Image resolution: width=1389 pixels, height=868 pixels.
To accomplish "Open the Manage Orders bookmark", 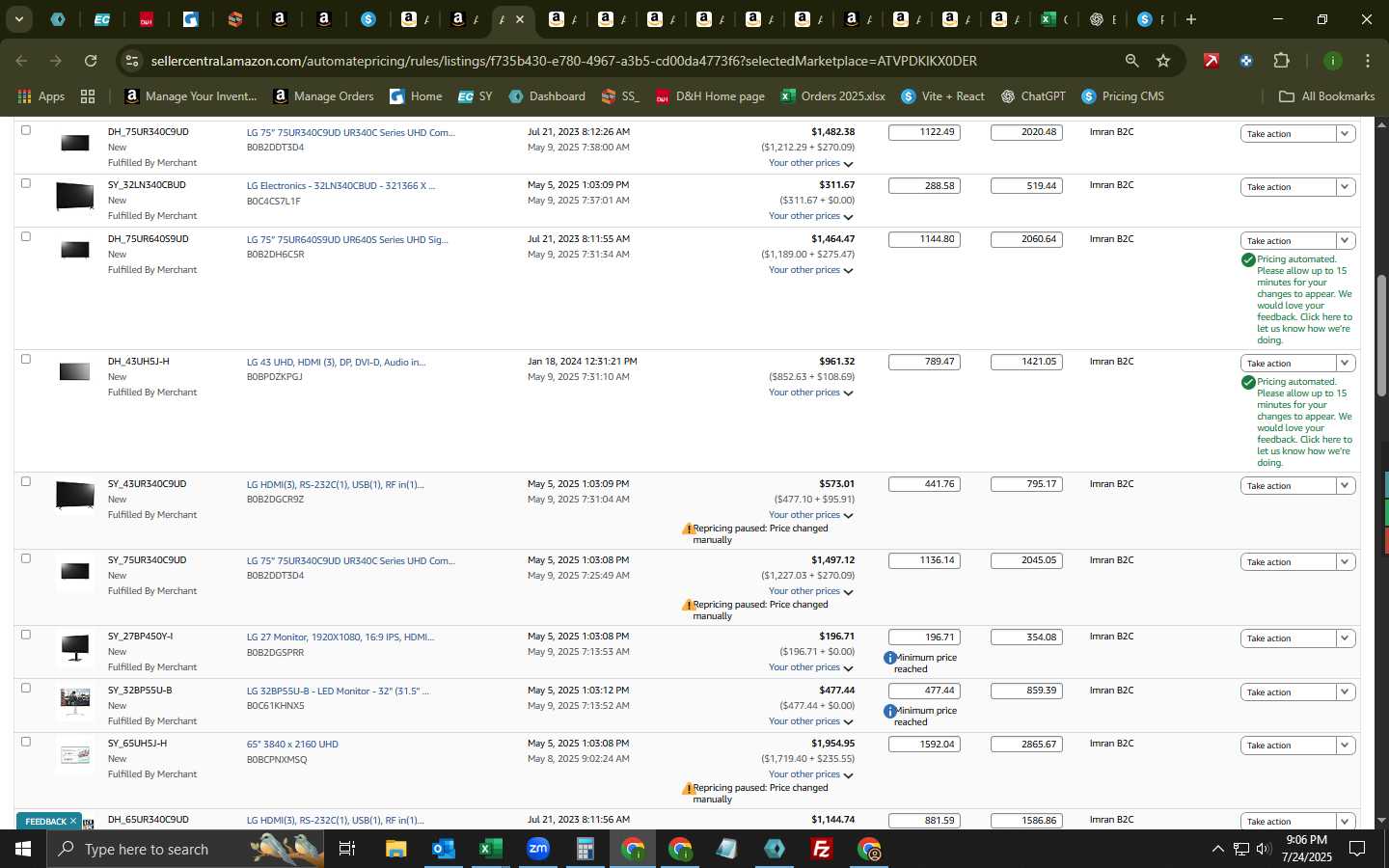I will [323, 96].
